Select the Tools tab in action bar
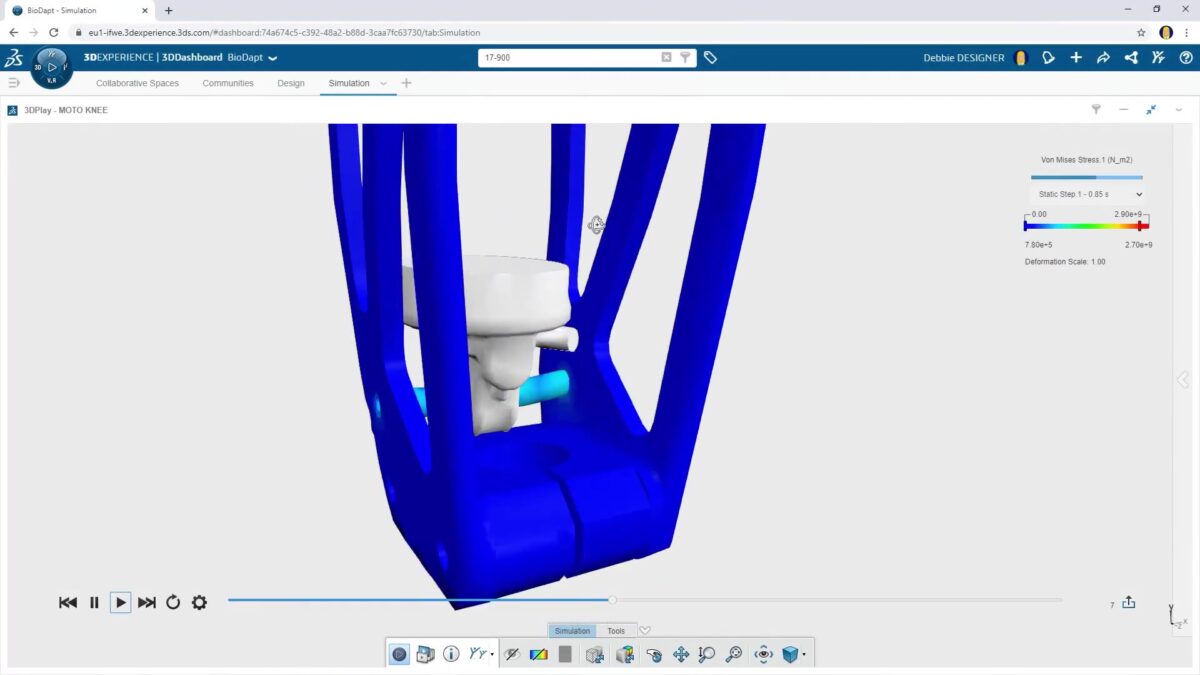Image resolution: width=1200 pixels, height=675 pixels. click(x=616, y=631)
